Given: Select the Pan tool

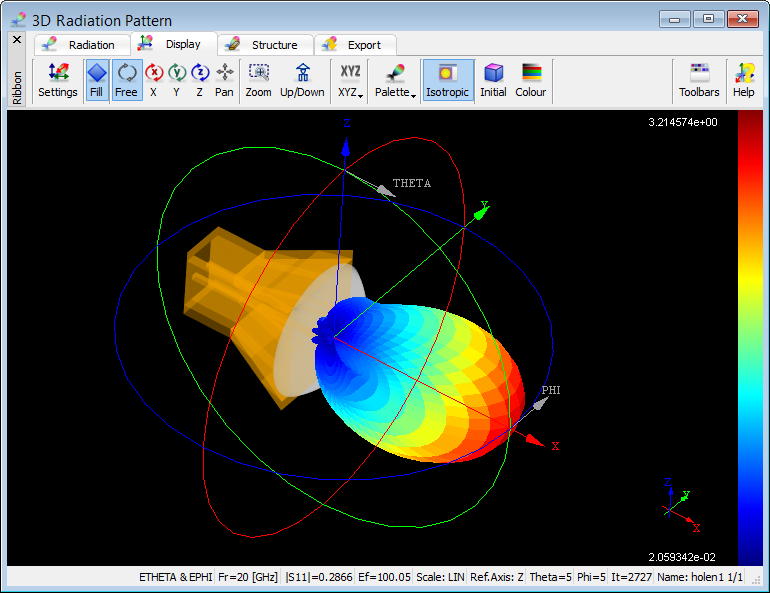Looking at the screenshot, I should 225,80.
